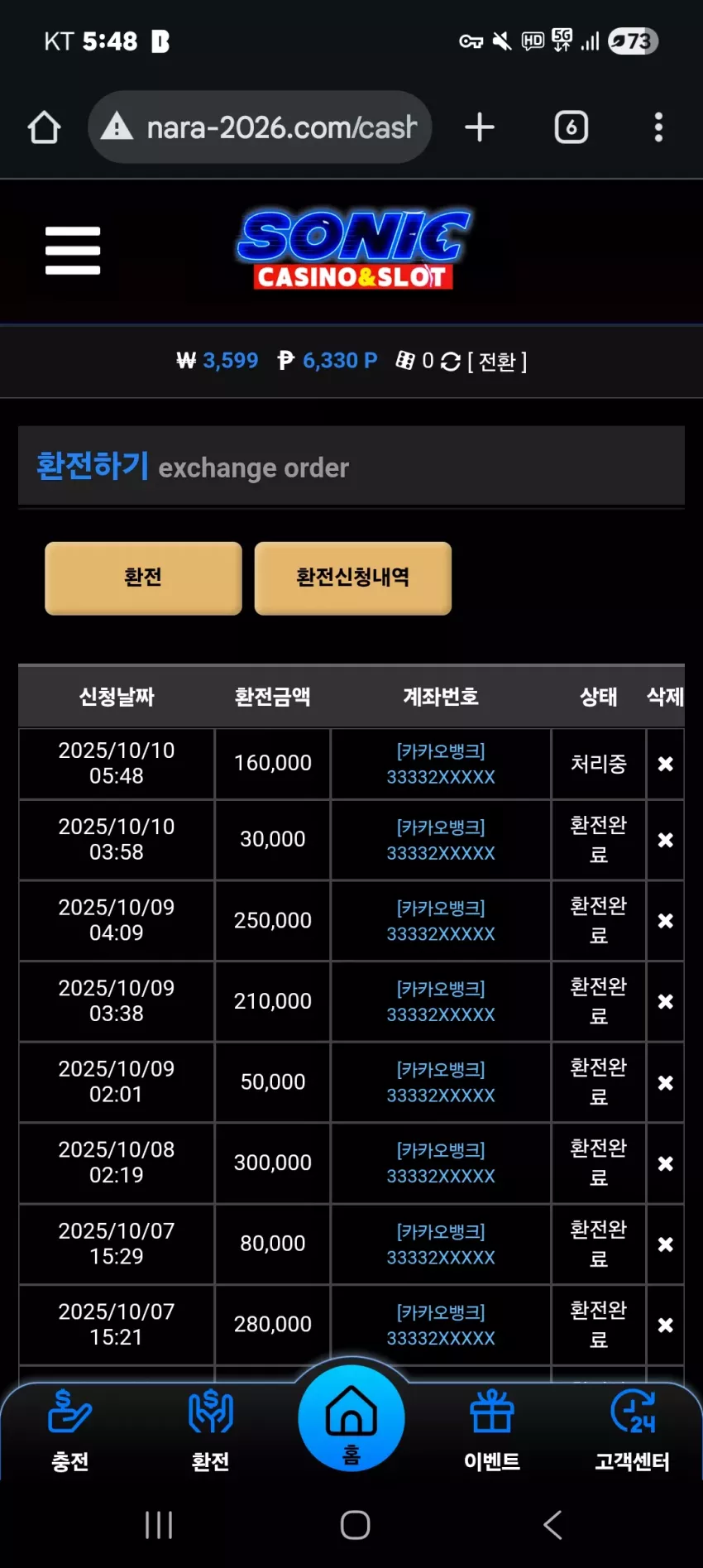703x1568 pixels.
Task: Open a new browser tab
Action: pyautogui.click(x=480, y=127)
